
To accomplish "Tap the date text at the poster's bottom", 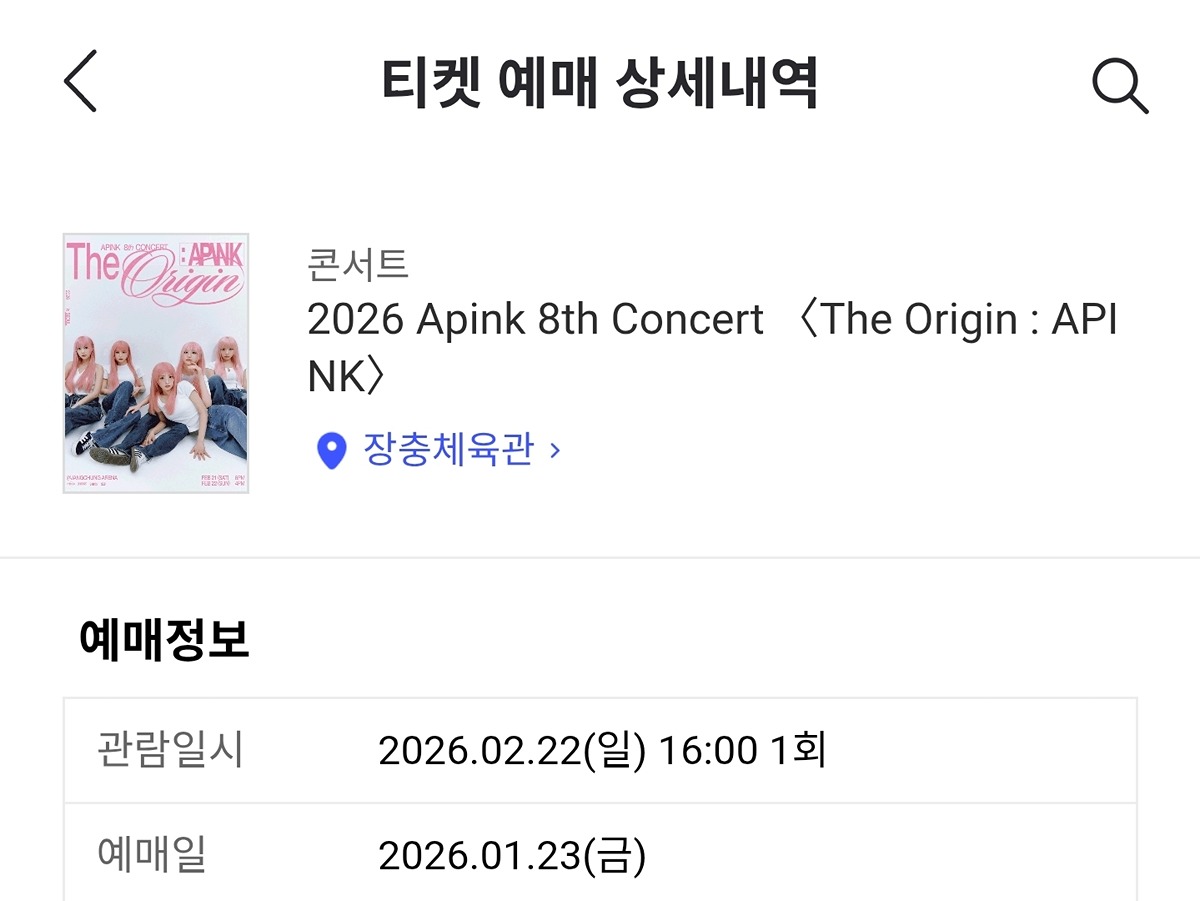I will [218, 480].
